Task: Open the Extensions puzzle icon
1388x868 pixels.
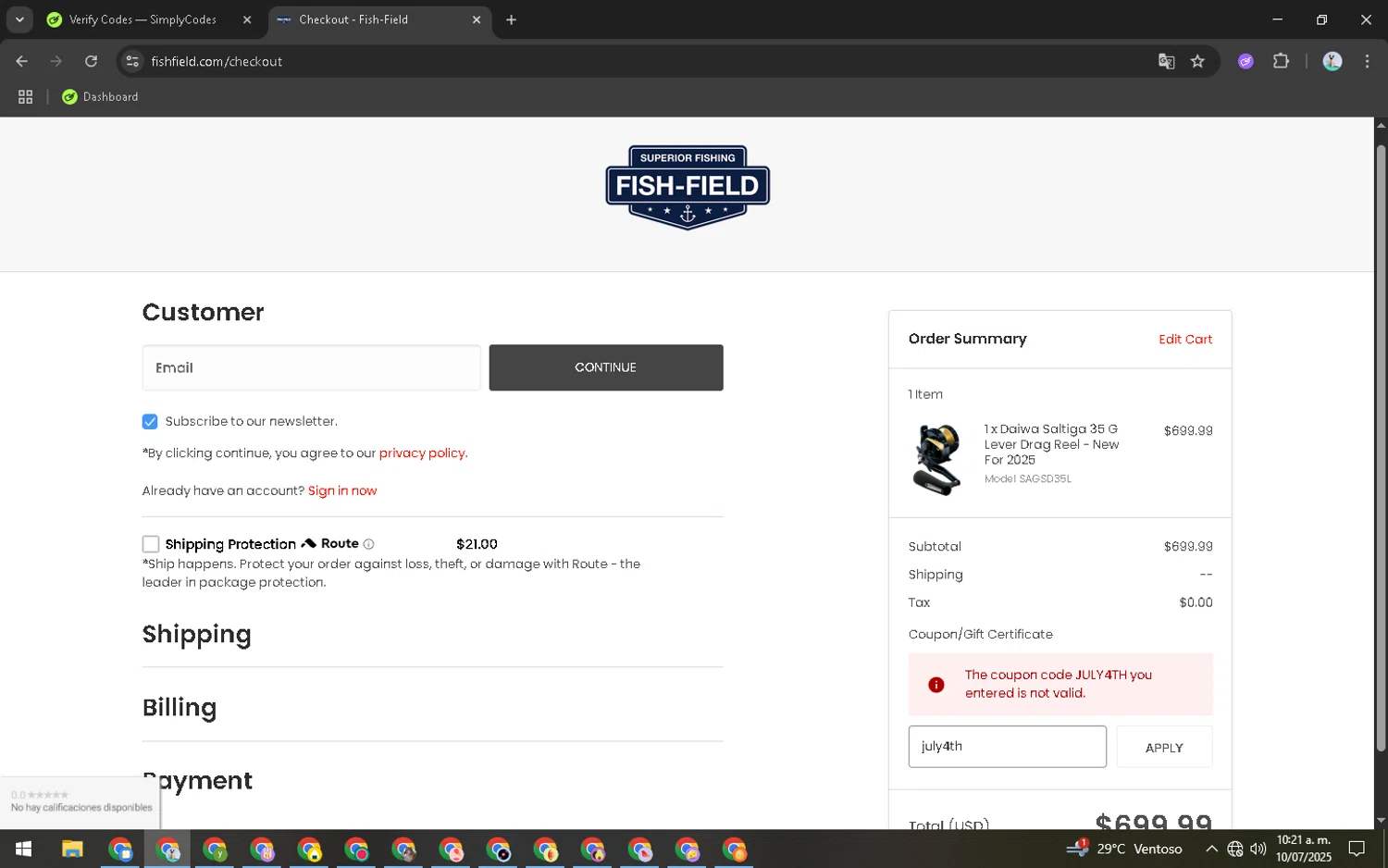Action: pyautogui.click(x=1281, y=61)
